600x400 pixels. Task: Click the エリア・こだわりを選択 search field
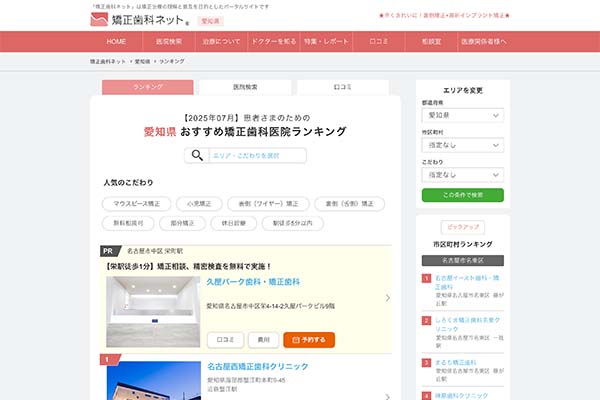[257, 156]
